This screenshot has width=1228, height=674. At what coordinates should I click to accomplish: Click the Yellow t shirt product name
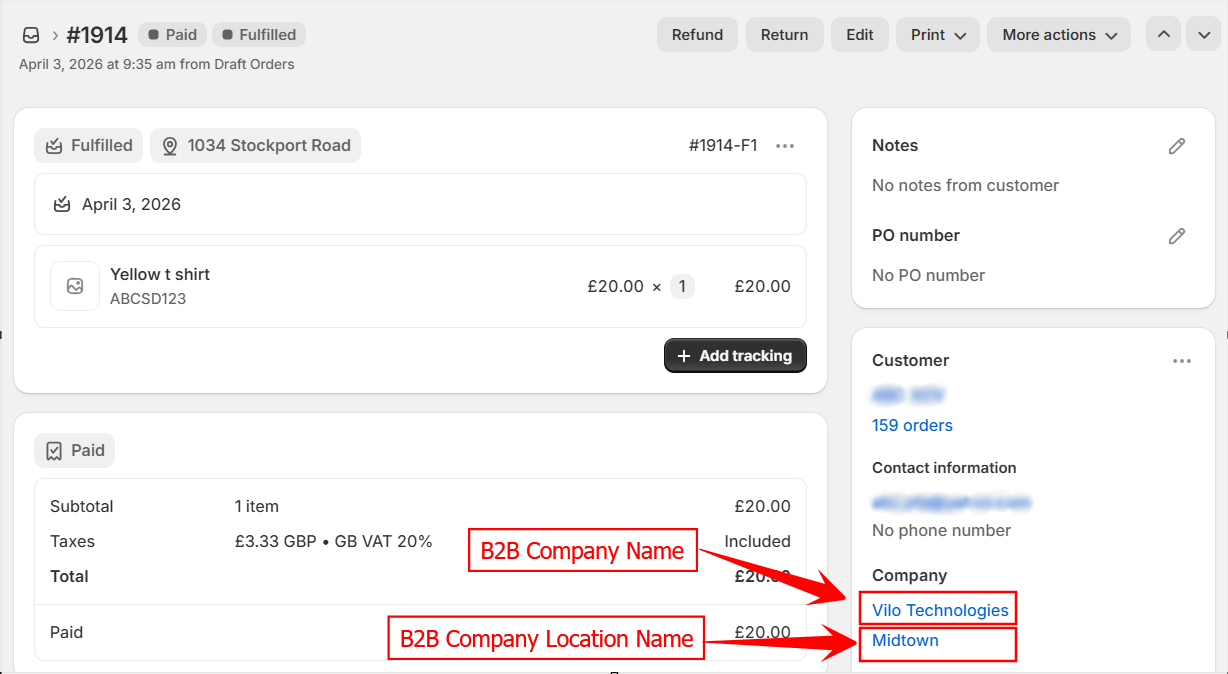[x=160, y=274]
